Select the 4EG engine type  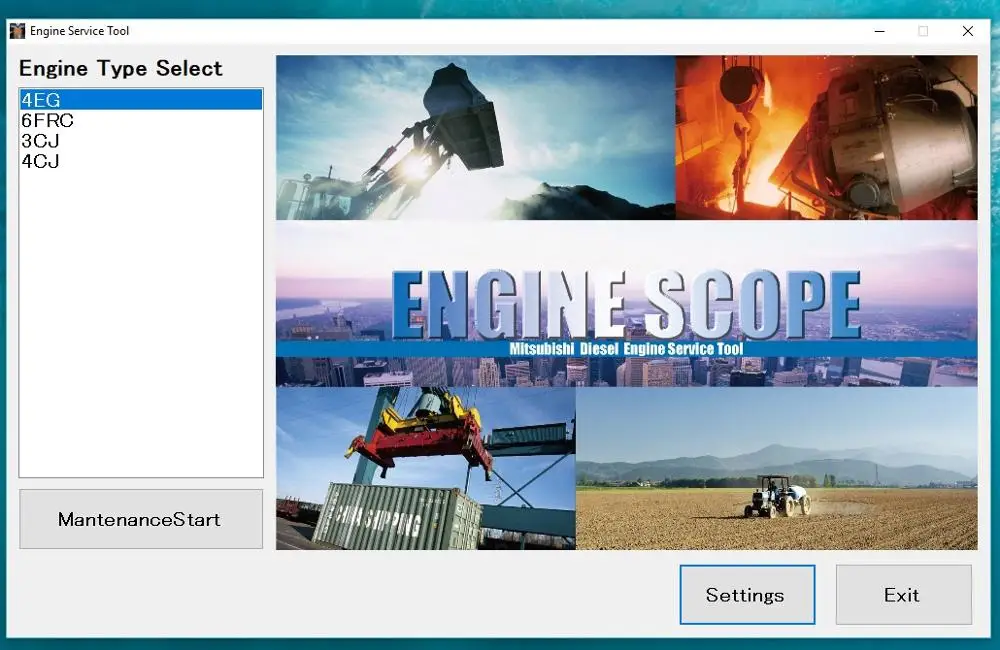pos(141,100)
